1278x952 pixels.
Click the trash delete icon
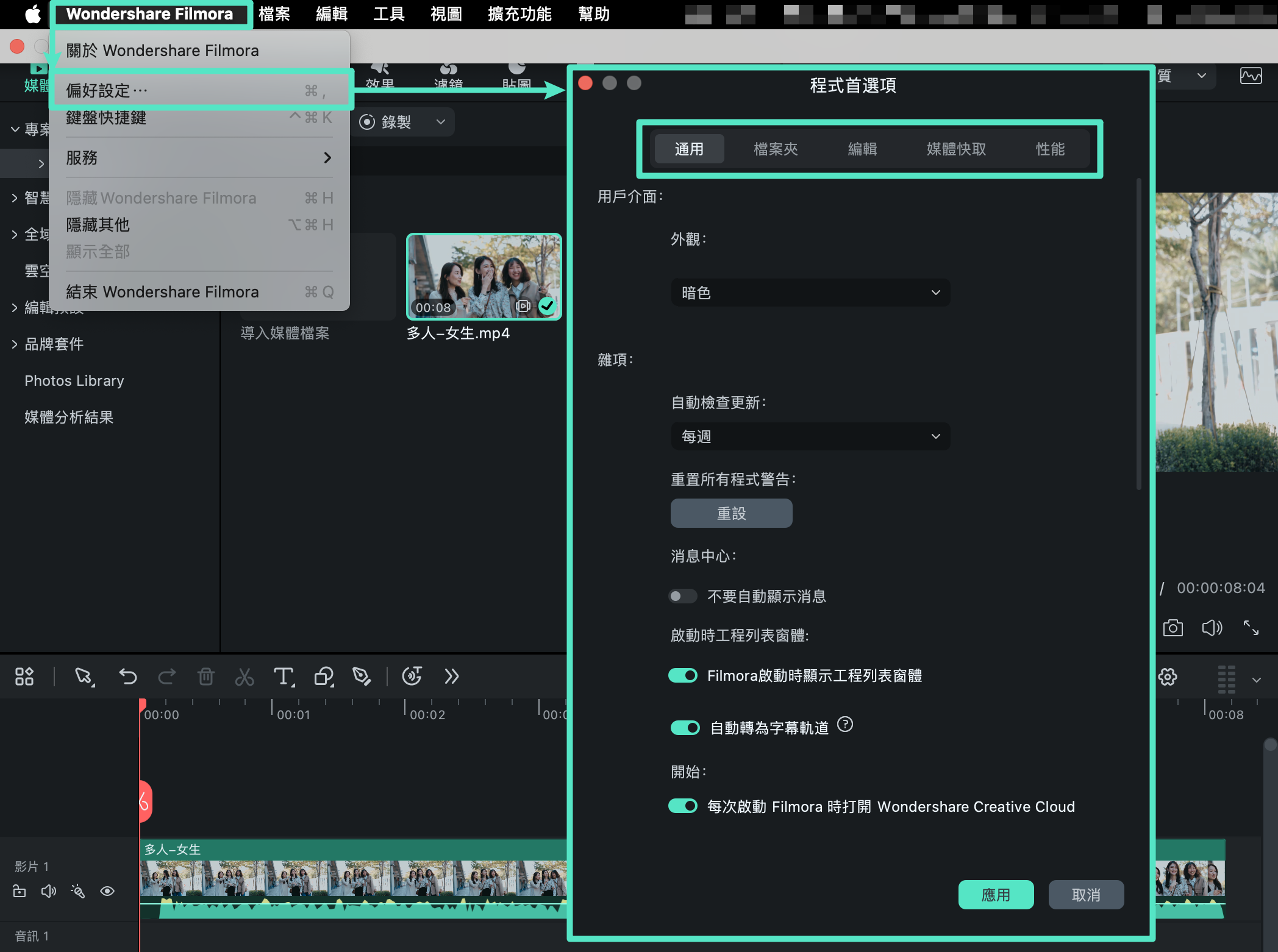tap(206, 676)
